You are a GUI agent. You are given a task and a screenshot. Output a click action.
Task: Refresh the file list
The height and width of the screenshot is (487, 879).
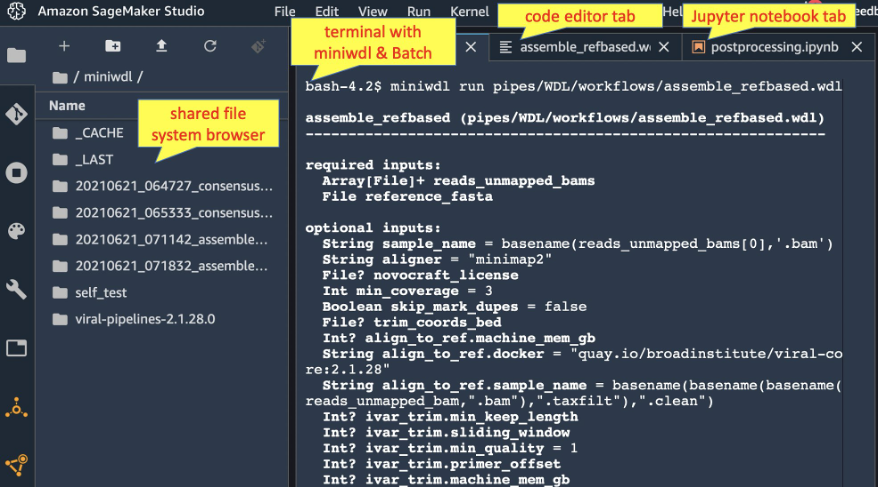click(210, 46)
